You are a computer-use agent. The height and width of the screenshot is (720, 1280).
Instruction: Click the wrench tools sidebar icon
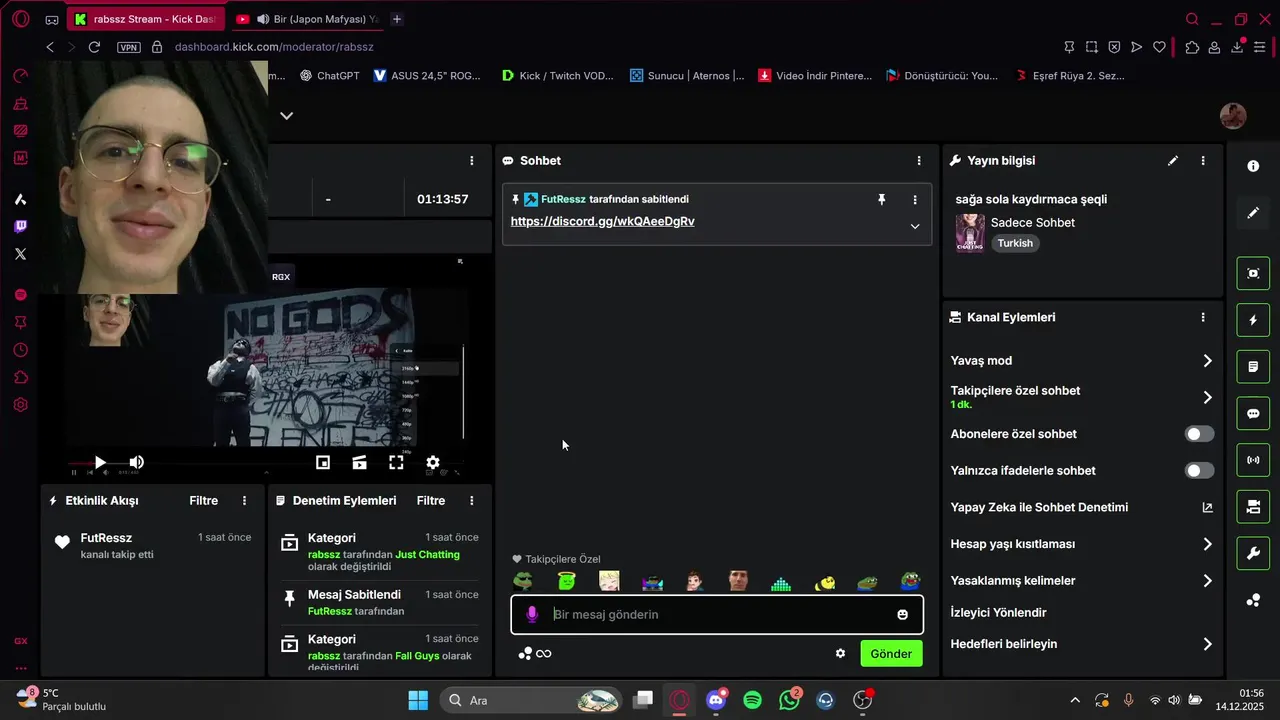point(1253,553)
